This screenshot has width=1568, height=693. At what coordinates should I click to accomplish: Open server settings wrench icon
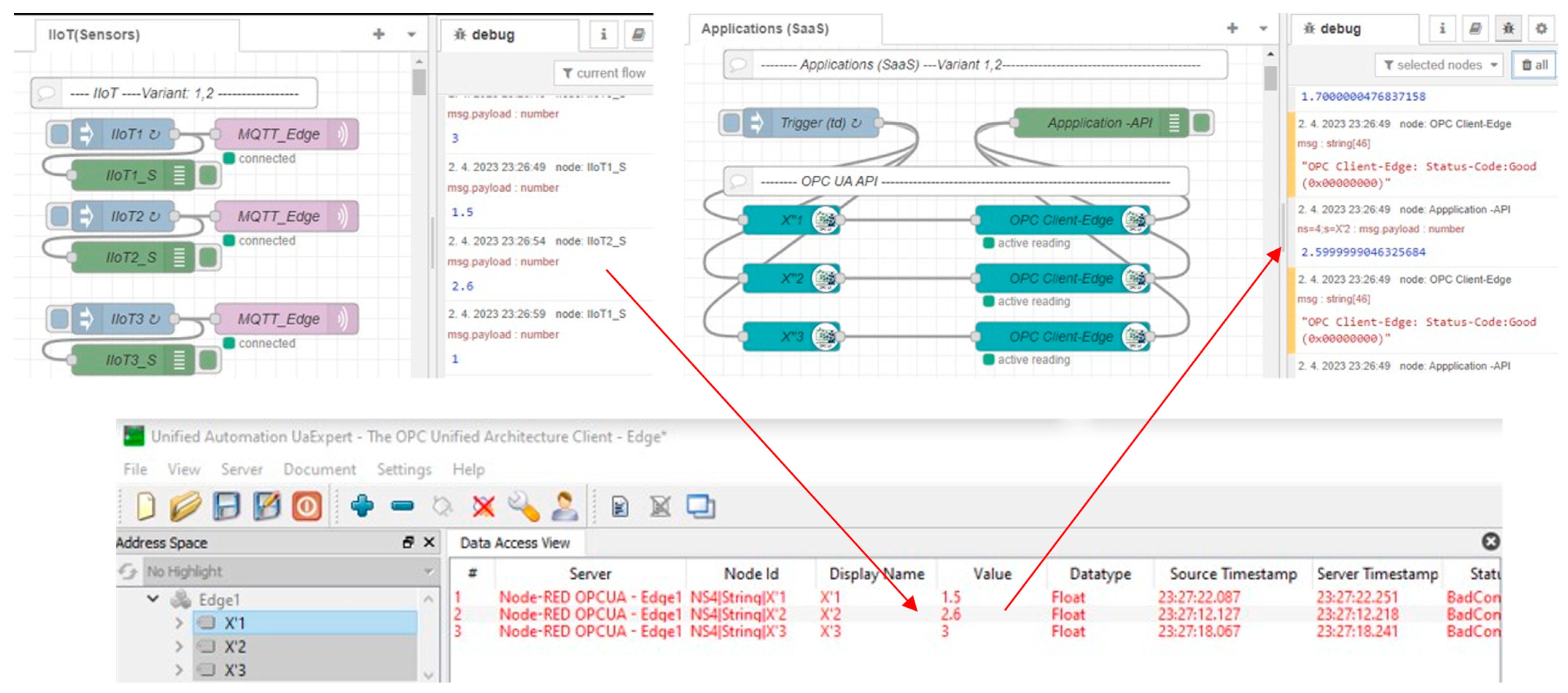click(524, 506)
